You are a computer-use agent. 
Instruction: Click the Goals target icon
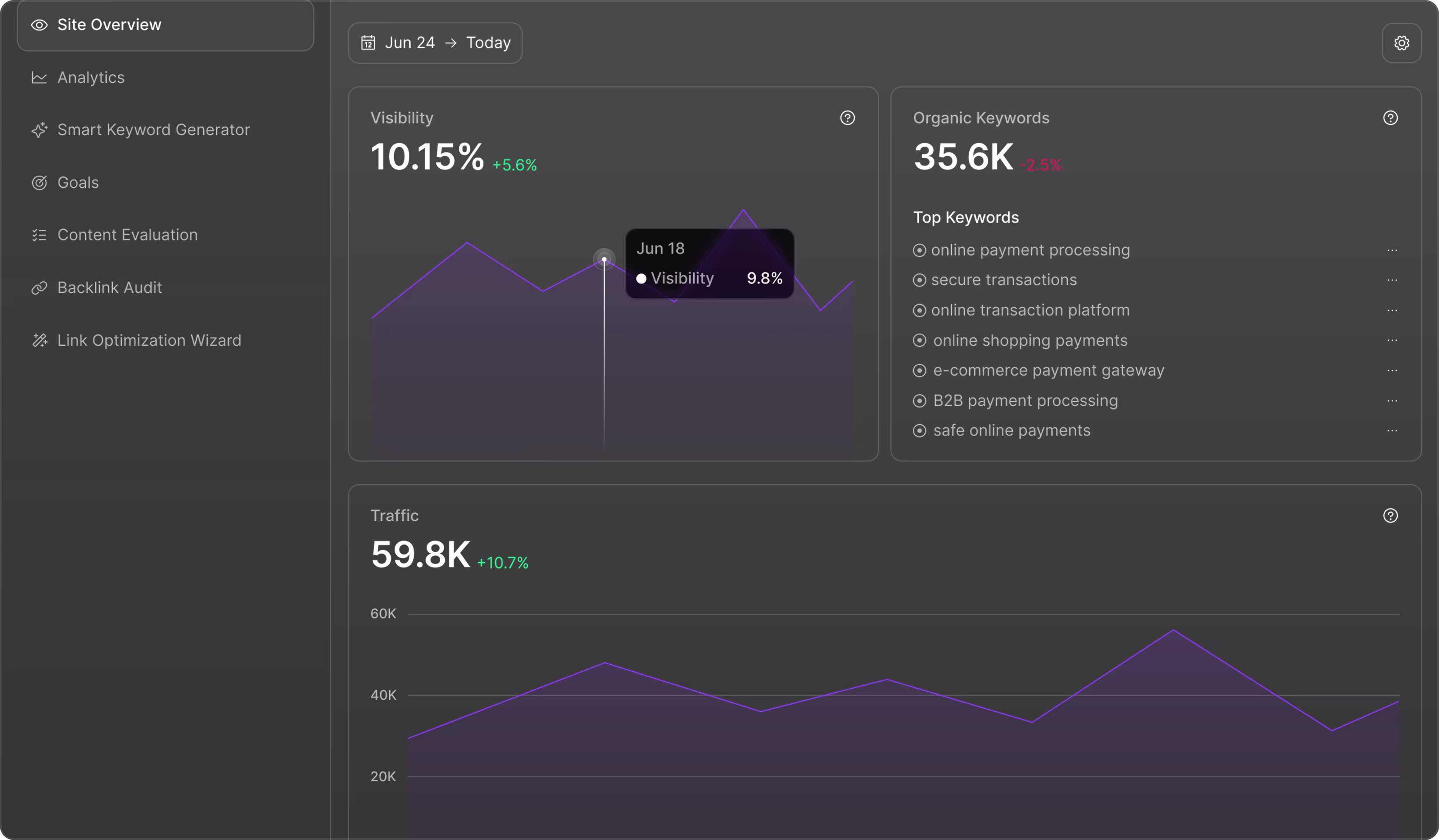click(x=39, y=183)
